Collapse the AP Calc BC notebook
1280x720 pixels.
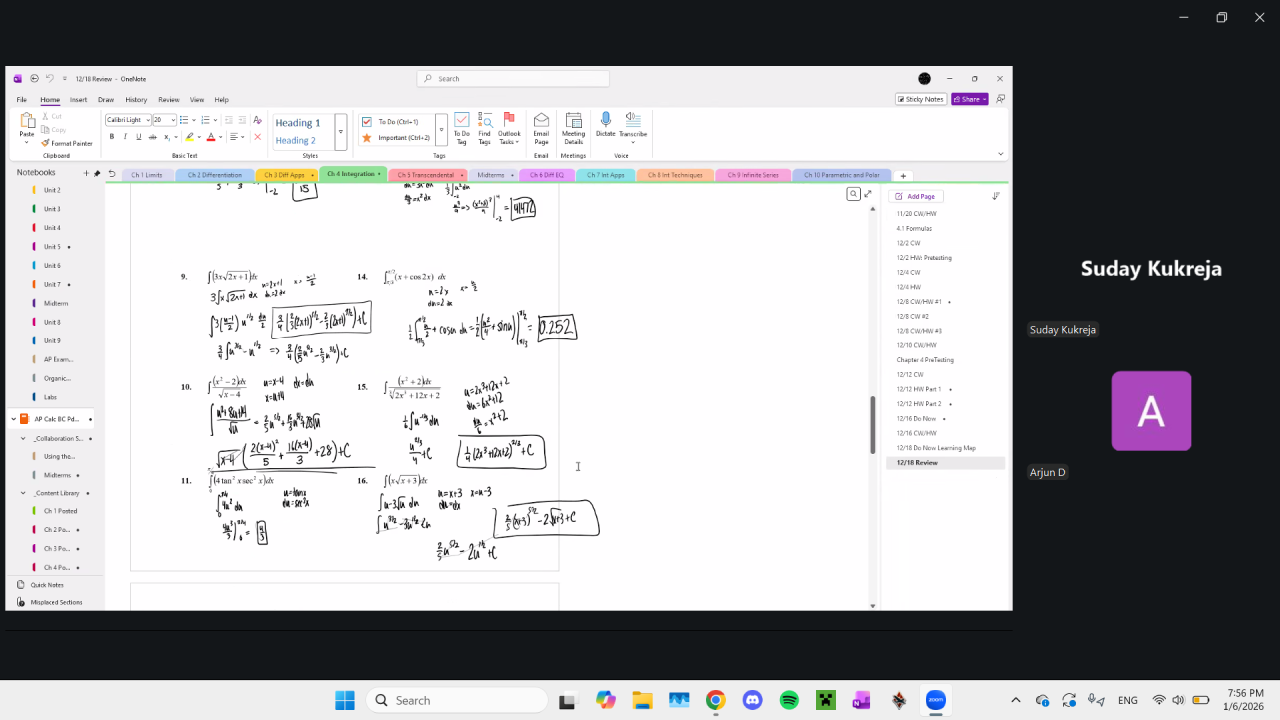click(x=13, y=419)
